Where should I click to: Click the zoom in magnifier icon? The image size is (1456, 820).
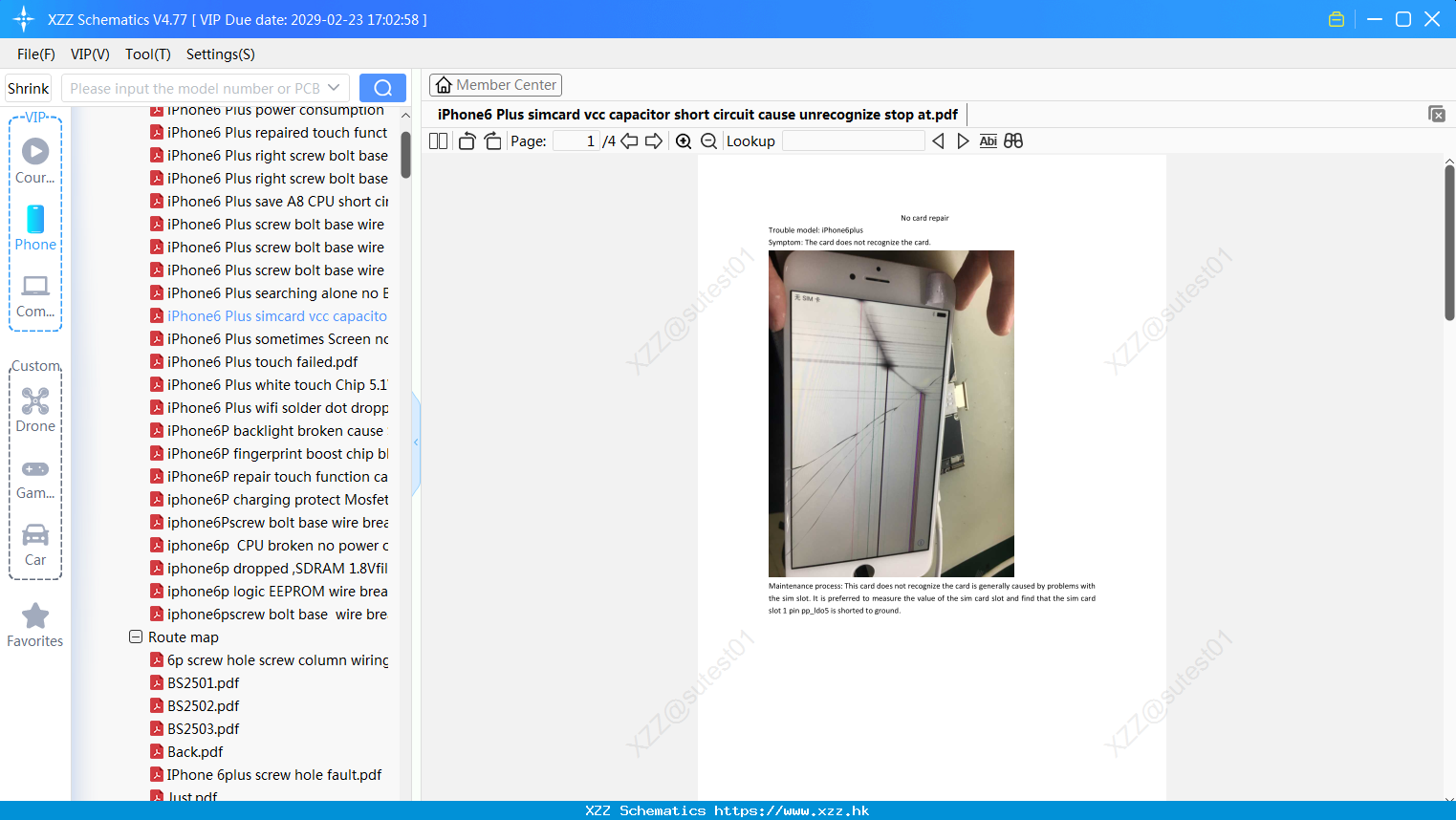coord(684,140)
